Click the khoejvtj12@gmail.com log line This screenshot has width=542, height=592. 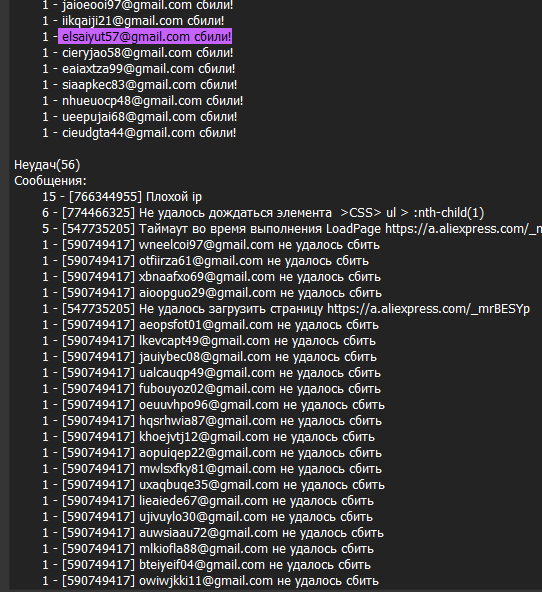click(208, 437)
